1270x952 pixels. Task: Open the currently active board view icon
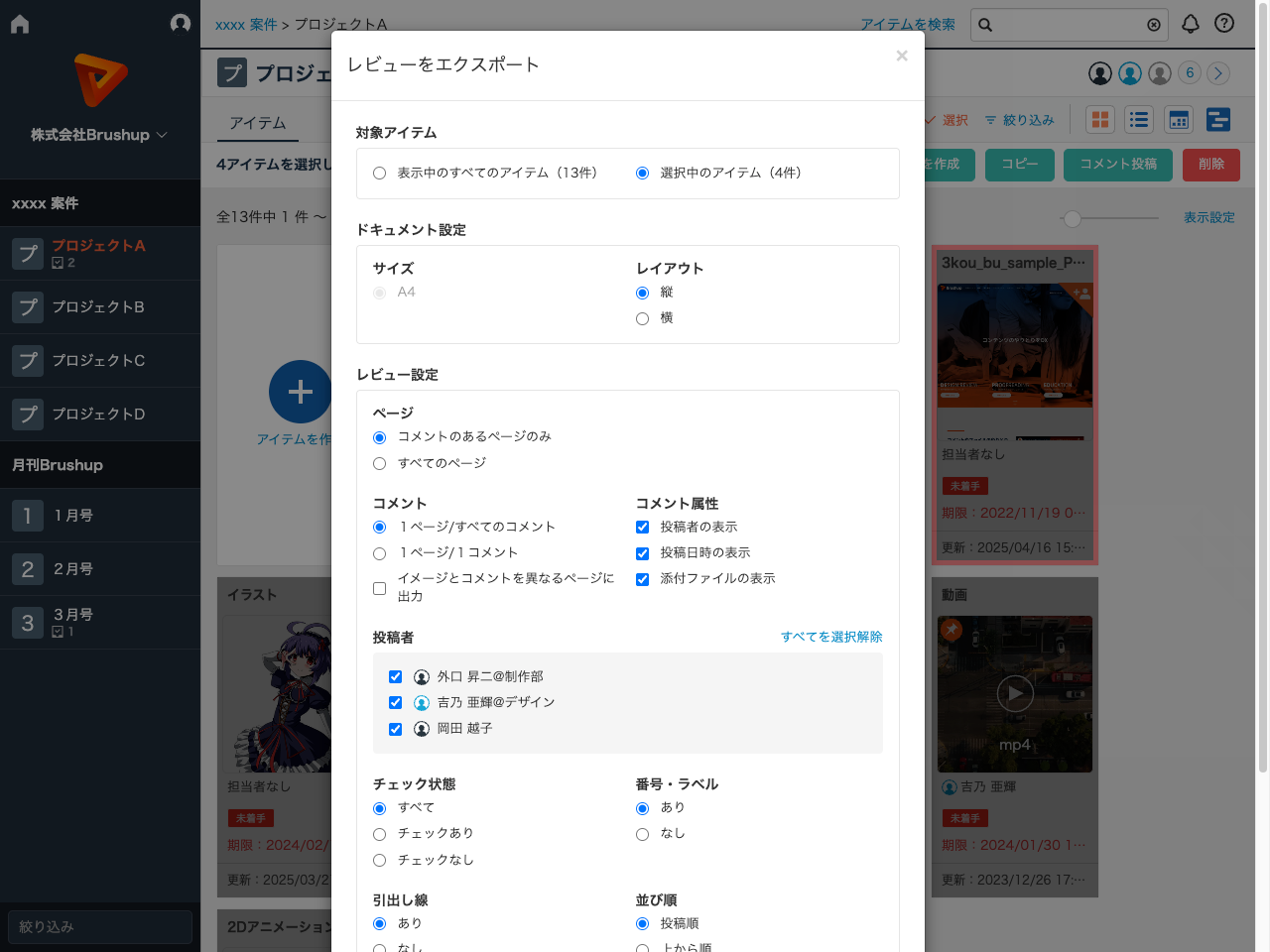[x=1218, y=119]
